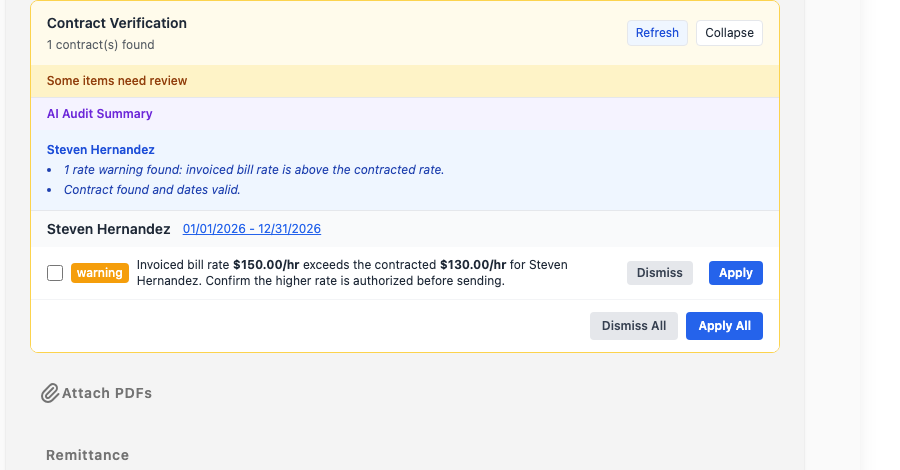This screenshot has width=900, height=470.
Task: Apply the contracted rate fix
Action: click(735, 273)
